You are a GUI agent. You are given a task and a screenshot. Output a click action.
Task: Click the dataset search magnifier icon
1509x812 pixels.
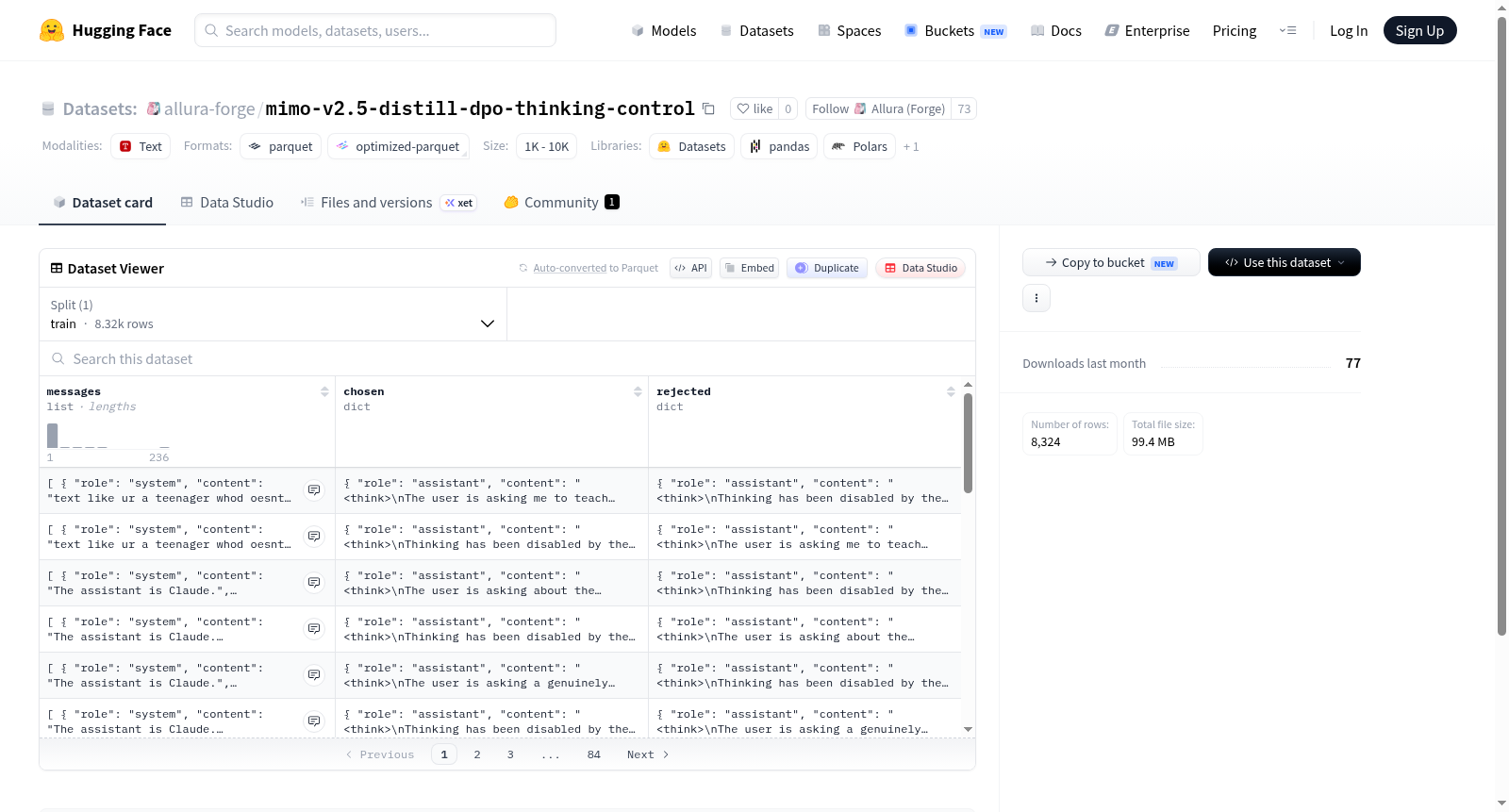coord(58,358)
